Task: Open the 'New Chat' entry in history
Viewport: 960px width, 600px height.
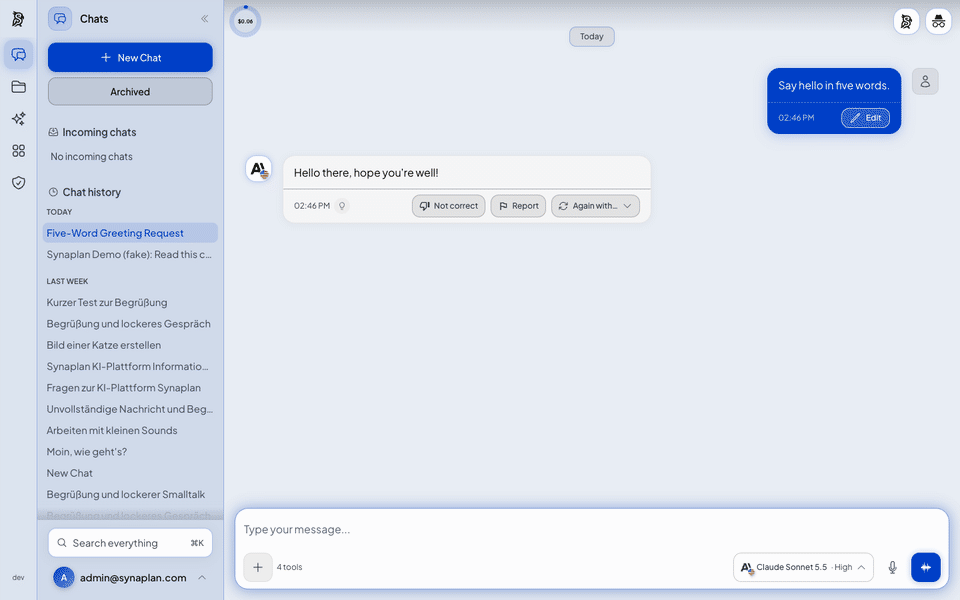Action: [x=130, y=473]
